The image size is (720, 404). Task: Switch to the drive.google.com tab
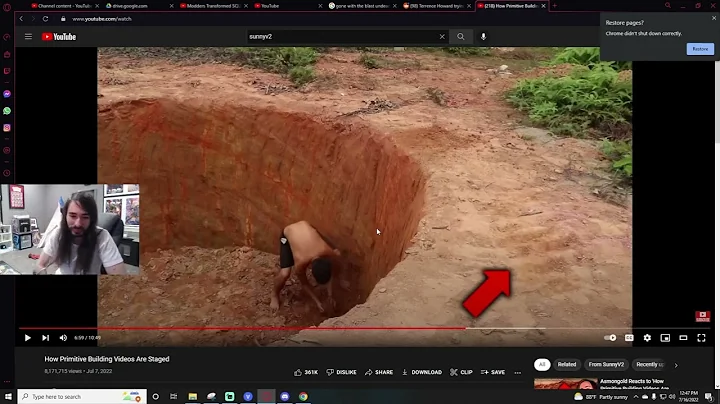[135, 6]
